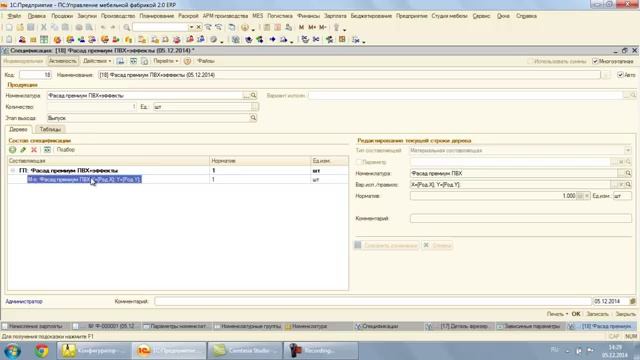640x360 pixels.
Task: Open the Раскрой menu
Action: pos(188,16)
